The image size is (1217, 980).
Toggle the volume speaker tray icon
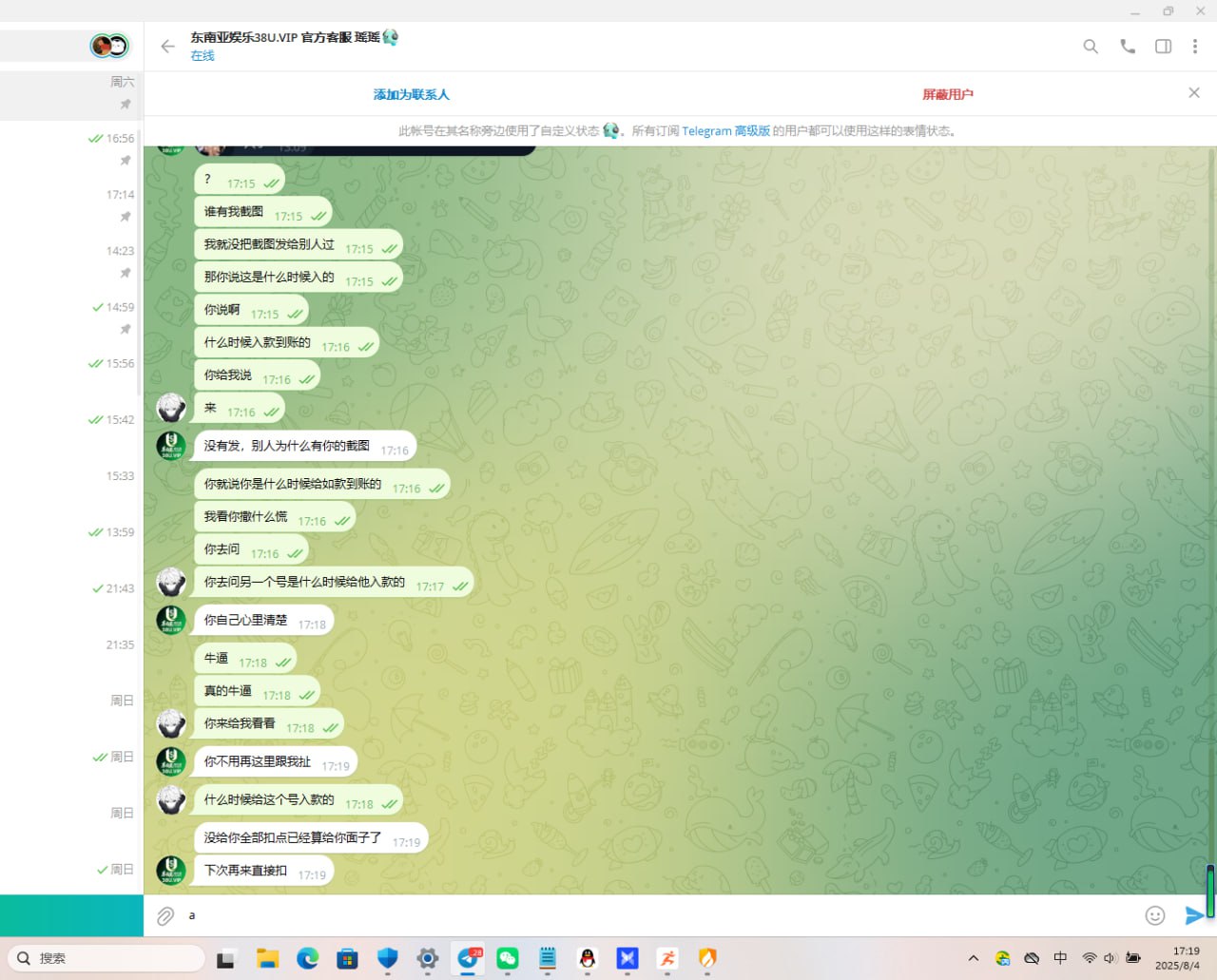tap(1110, 958)
